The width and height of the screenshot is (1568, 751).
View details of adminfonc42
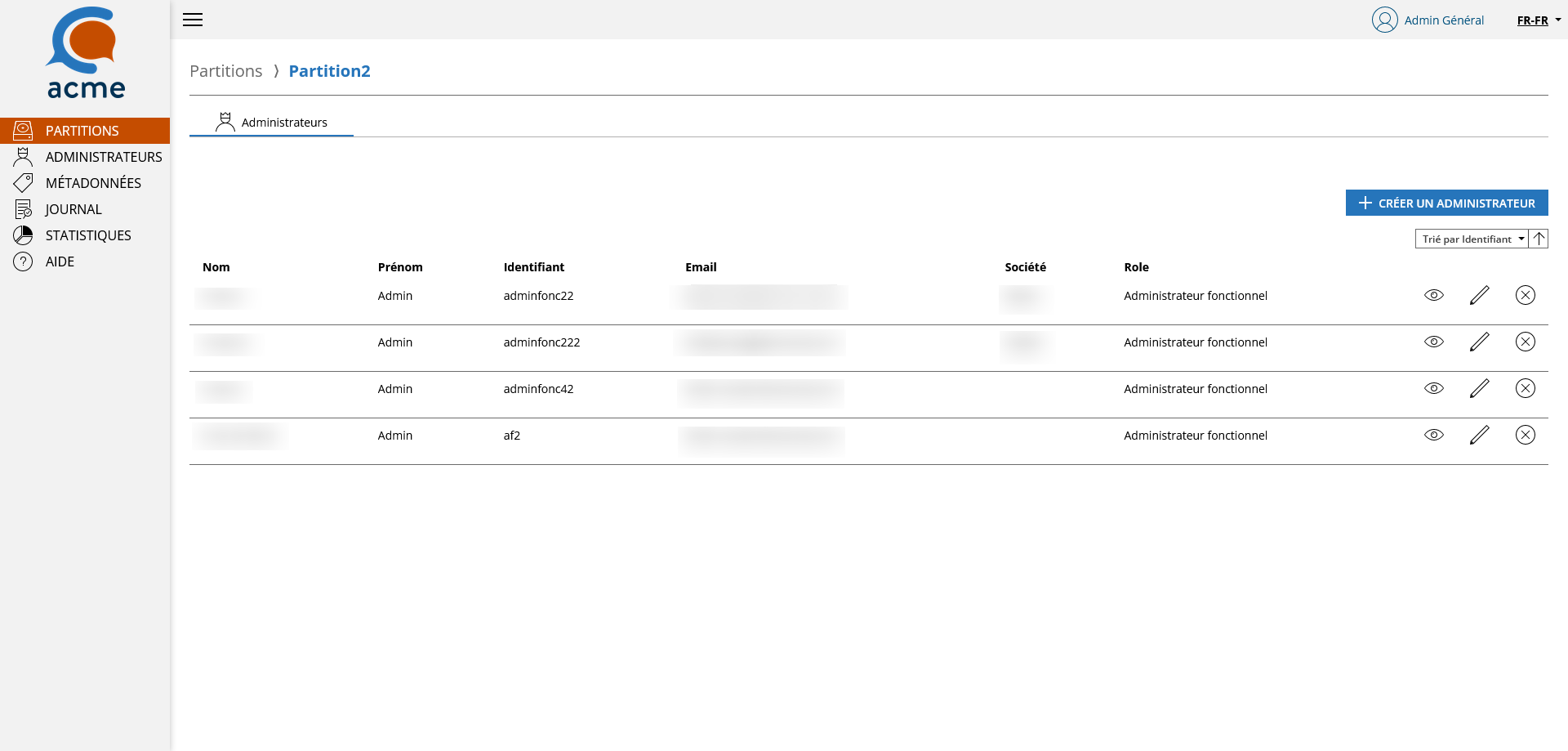click(1434, 388)
